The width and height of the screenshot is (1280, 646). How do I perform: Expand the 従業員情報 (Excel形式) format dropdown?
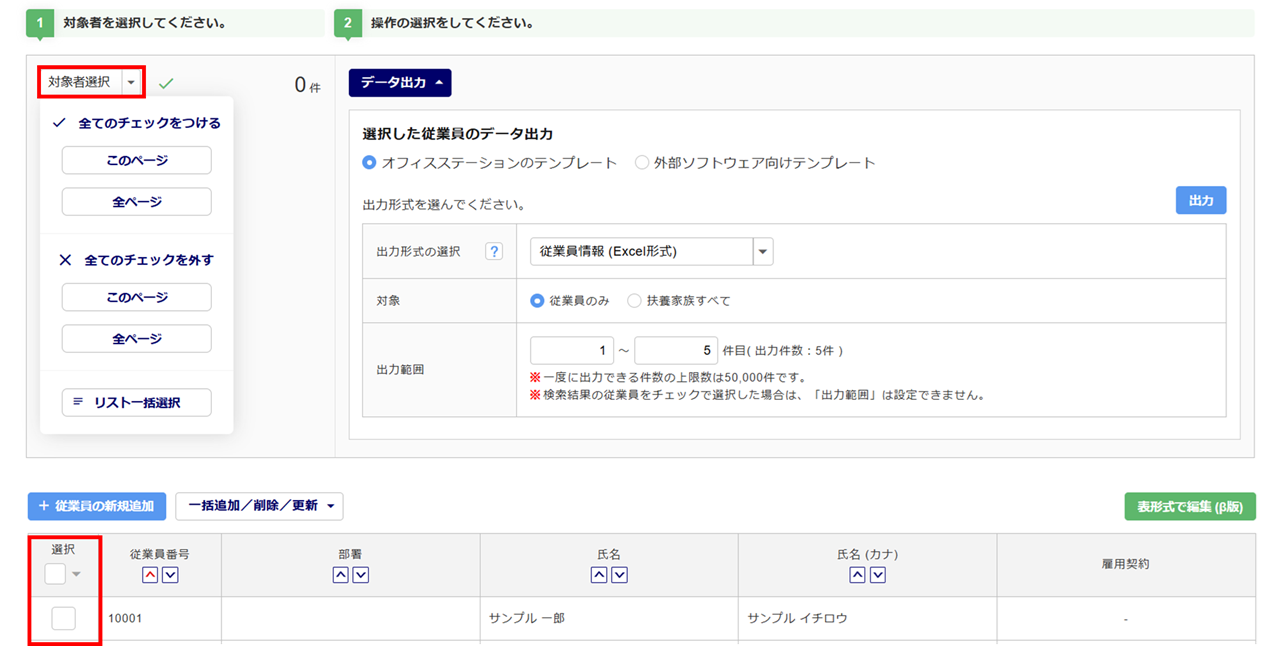(x=763, y=252)
